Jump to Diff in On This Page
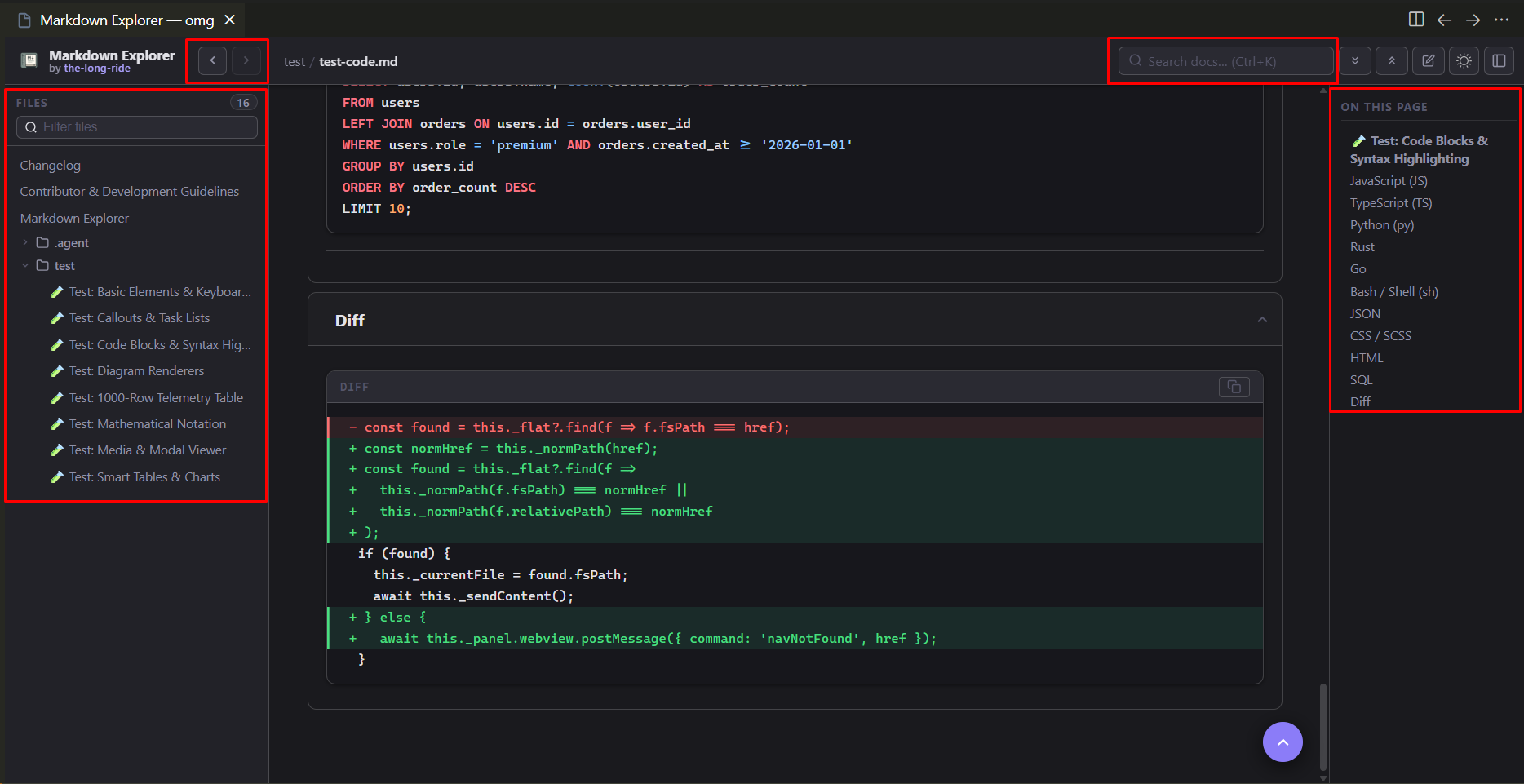The image size is (1524, 784). [1360, 402]
